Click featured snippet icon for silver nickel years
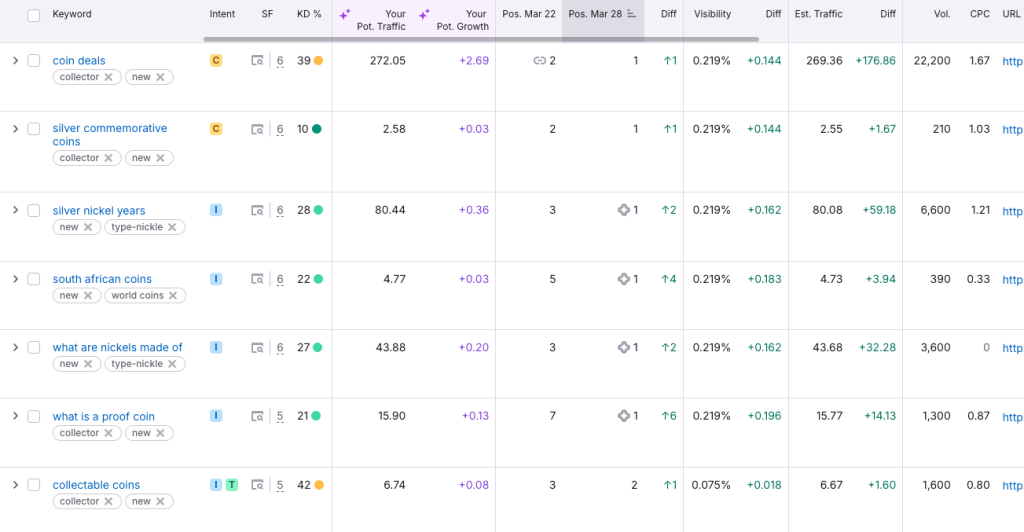This screenshot has width=1024, height=532. [624, 210]
